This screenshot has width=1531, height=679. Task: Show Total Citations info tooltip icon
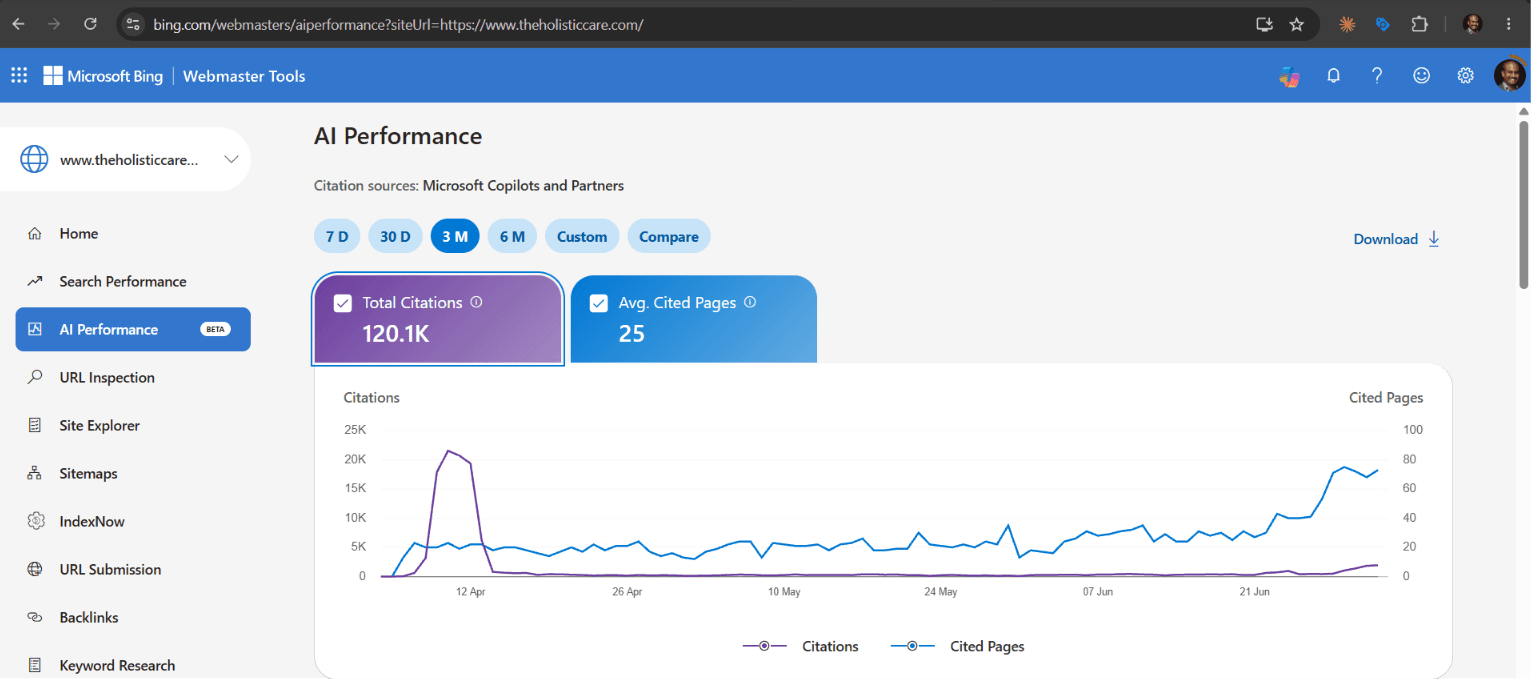[x=476, y=302]
